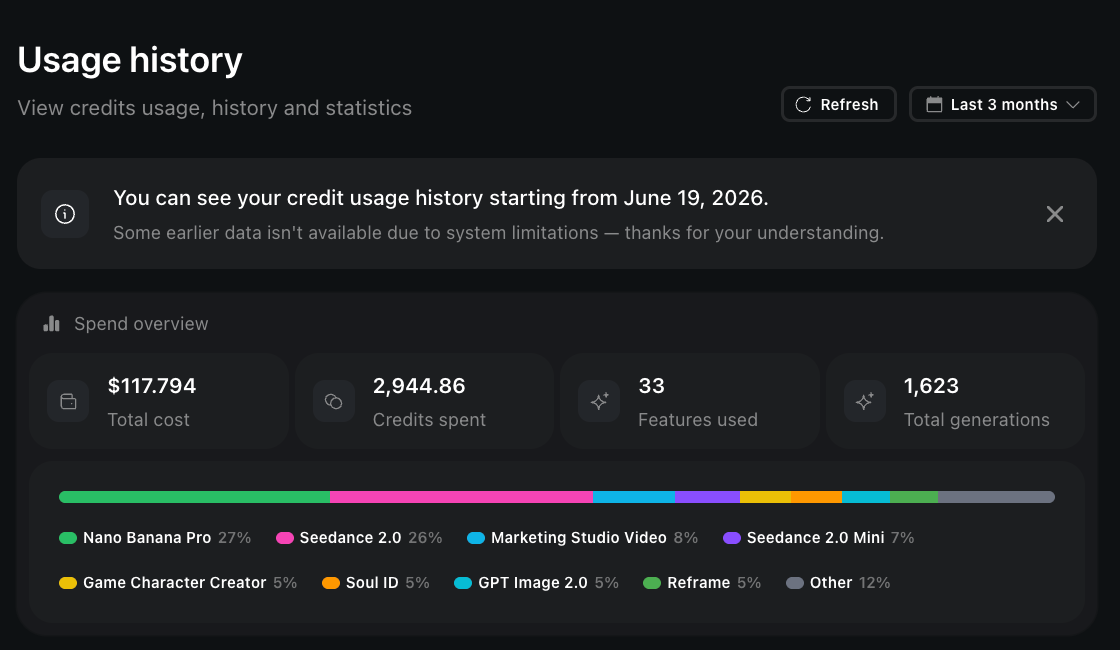1120x650 pixels.
Task: Click the Reframe legend entry
Action: (701, 583)
